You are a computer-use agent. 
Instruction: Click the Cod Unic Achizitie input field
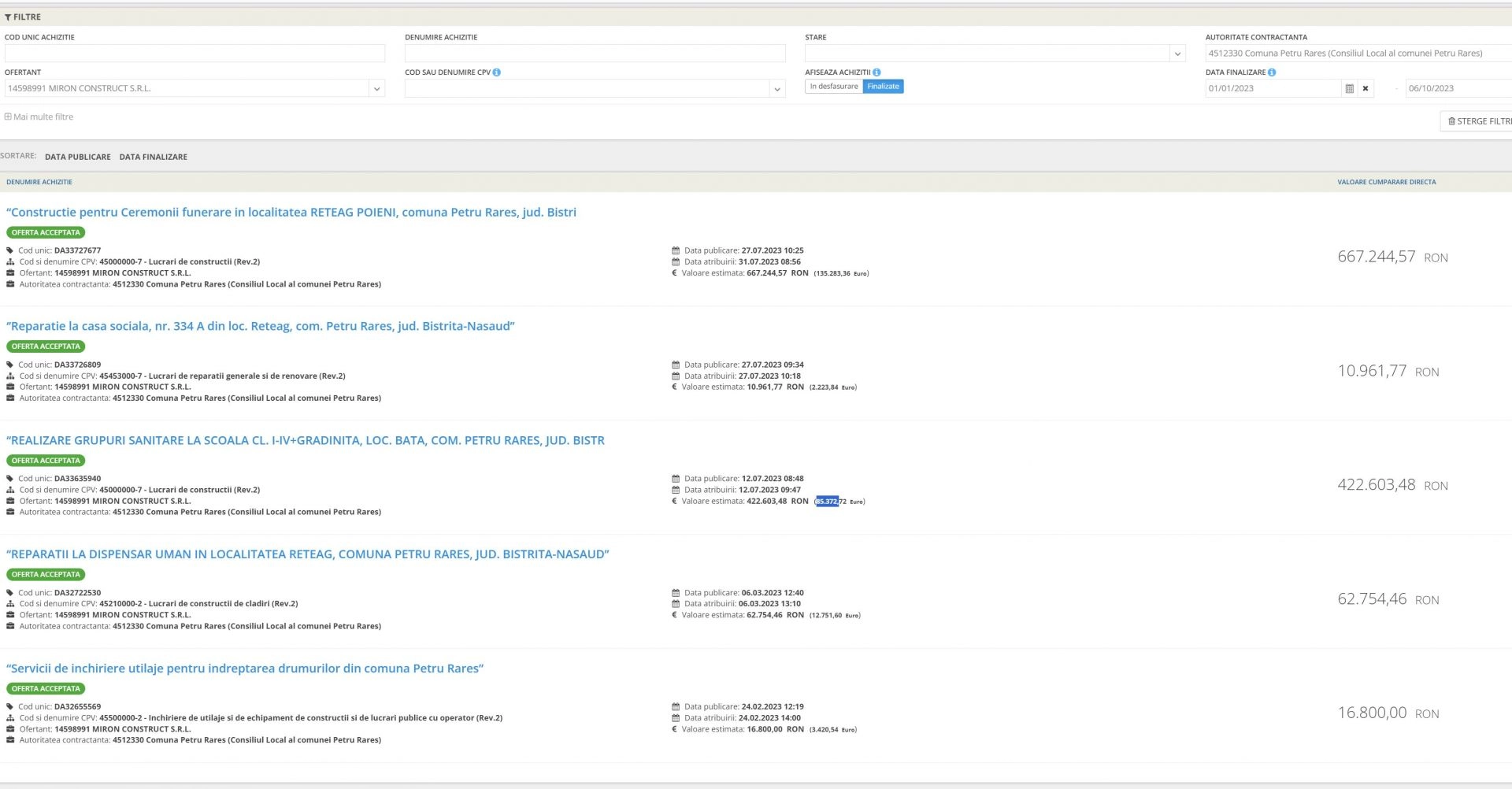pyautogui.click(x=195, y=54)
